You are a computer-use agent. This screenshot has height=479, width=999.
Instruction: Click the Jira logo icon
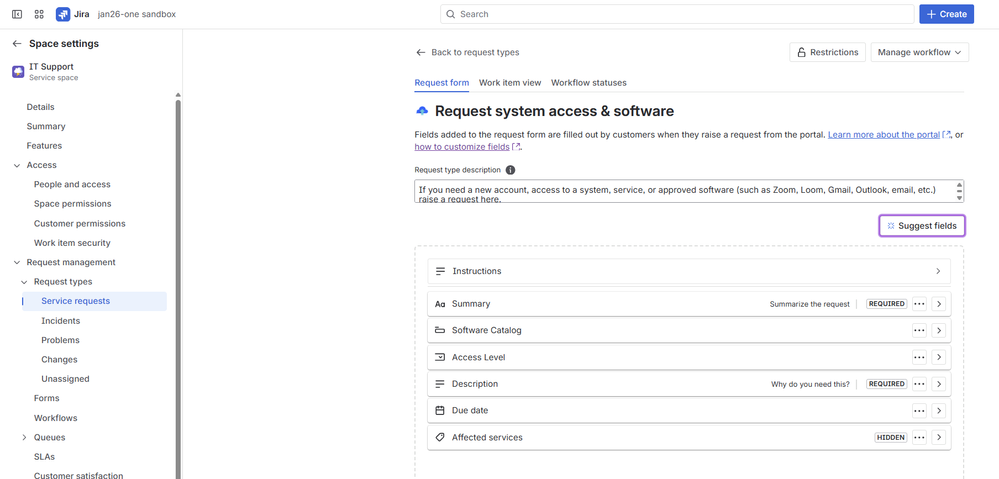(x=63, y=14)
